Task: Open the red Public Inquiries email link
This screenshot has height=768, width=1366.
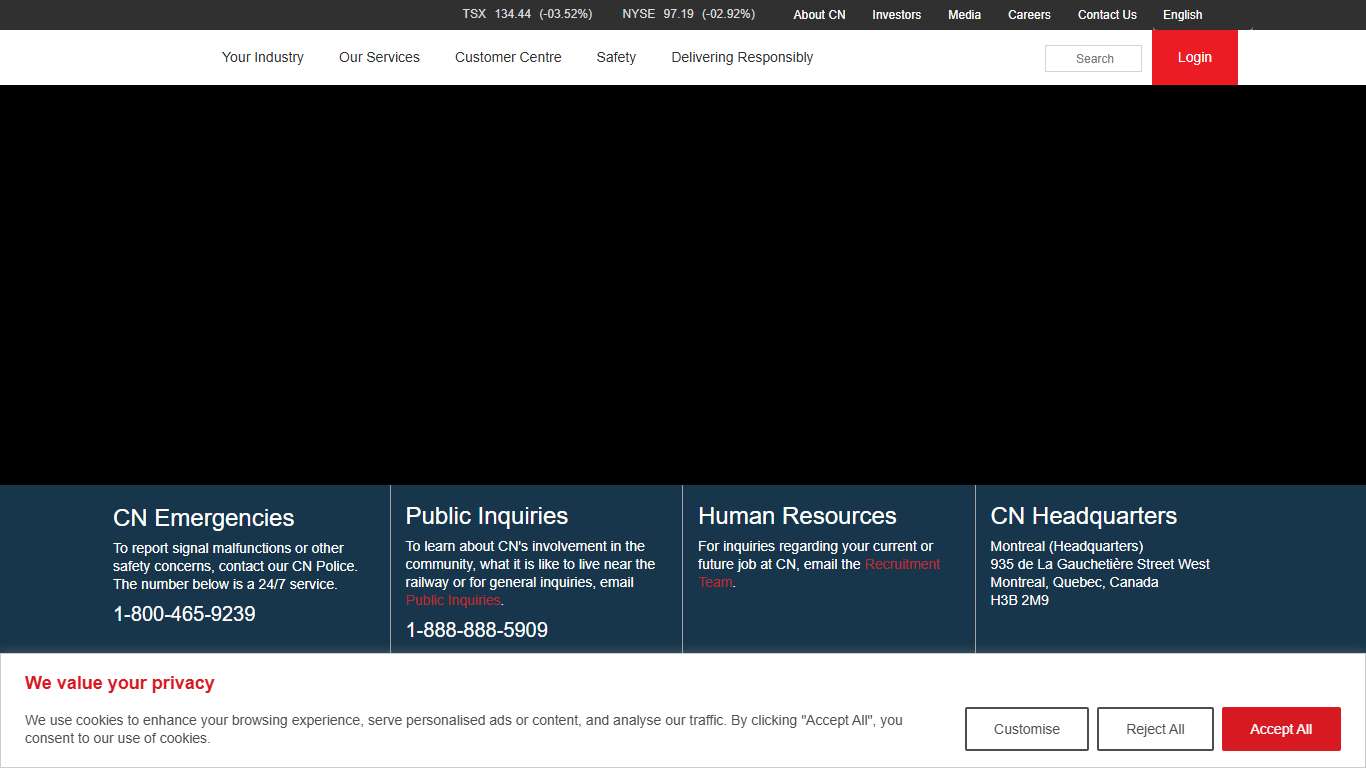Action: 453,600
